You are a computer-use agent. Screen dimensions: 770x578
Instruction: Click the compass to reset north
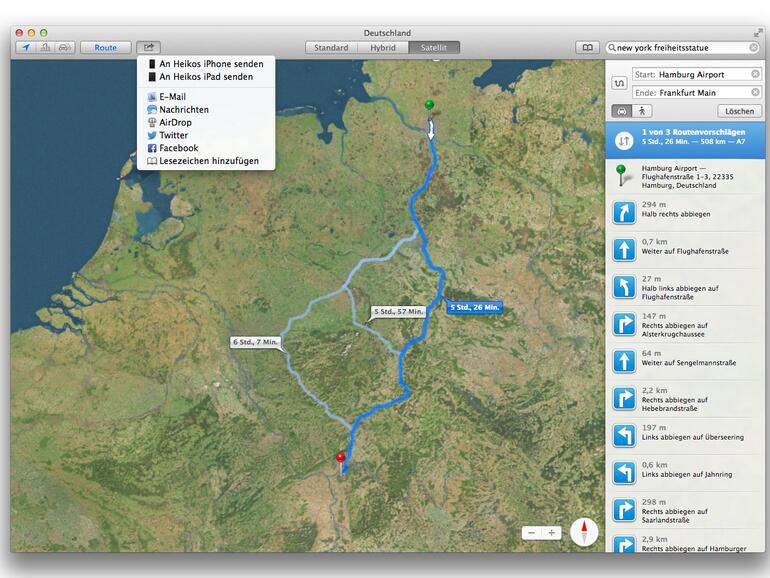click(584, 532)
